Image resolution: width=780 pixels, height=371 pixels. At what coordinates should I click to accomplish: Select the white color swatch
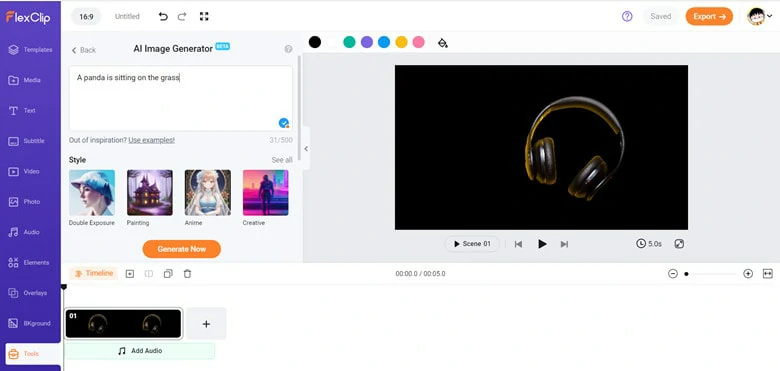pyautogui.click(x=332, y=42)
